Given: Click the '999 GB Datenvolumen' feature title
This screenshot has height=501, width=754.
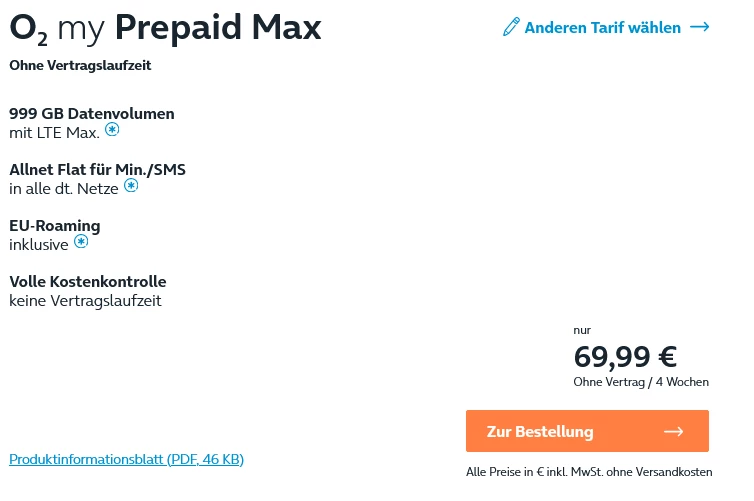Looking at the screenshot, I should [92, 113].
